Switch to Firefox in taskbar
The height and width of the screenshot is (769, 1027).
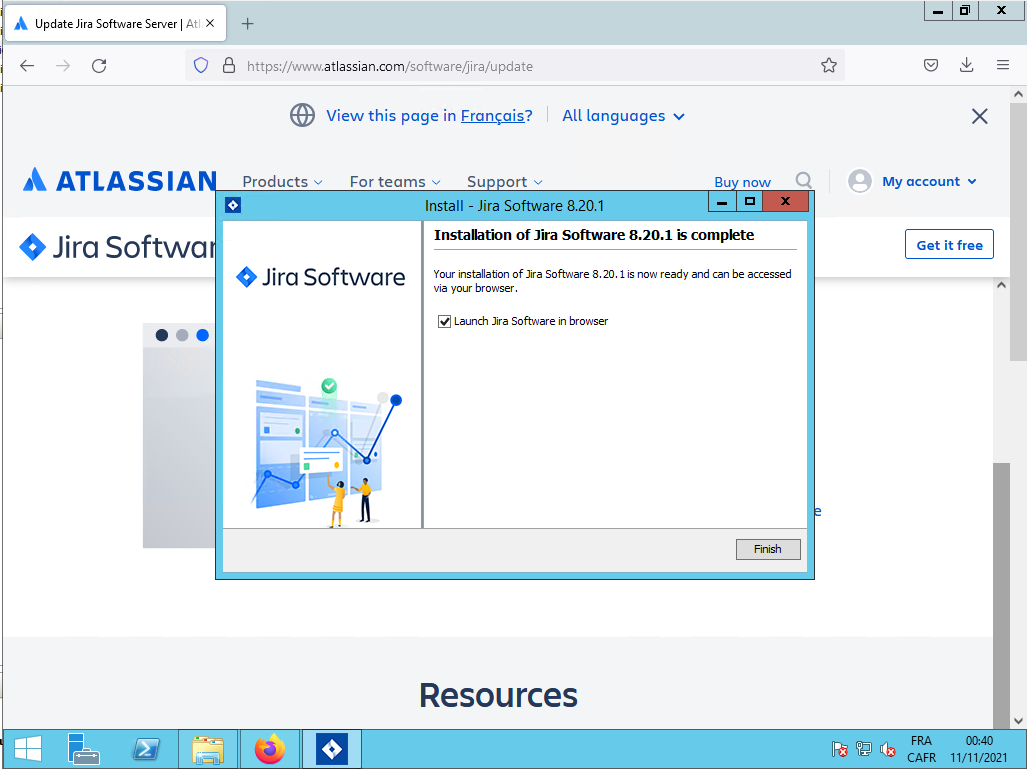(270, 749)
